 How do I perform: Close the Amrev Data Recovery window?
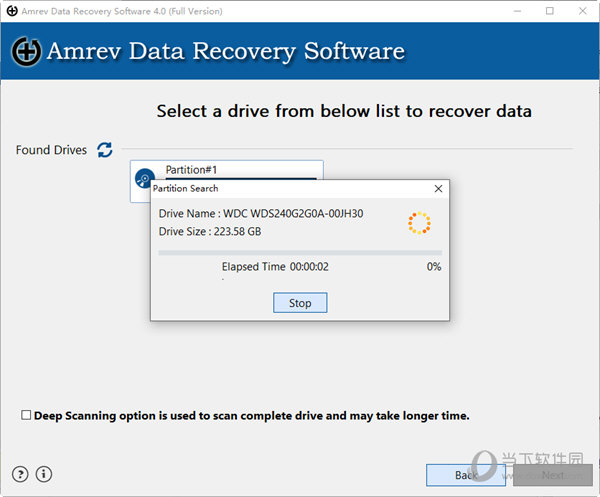[x=582, y=11]
